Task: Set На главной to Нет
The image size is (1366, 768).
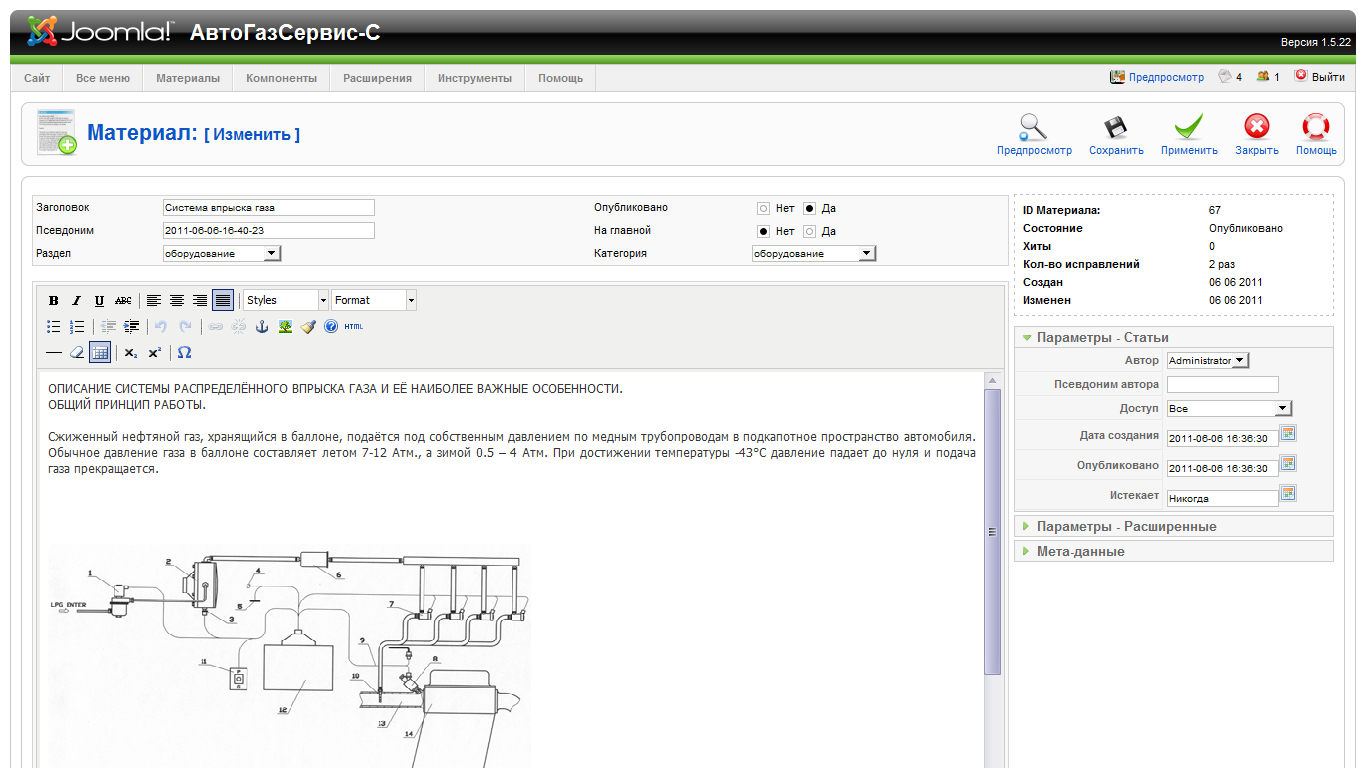Action: coord(763,231)
